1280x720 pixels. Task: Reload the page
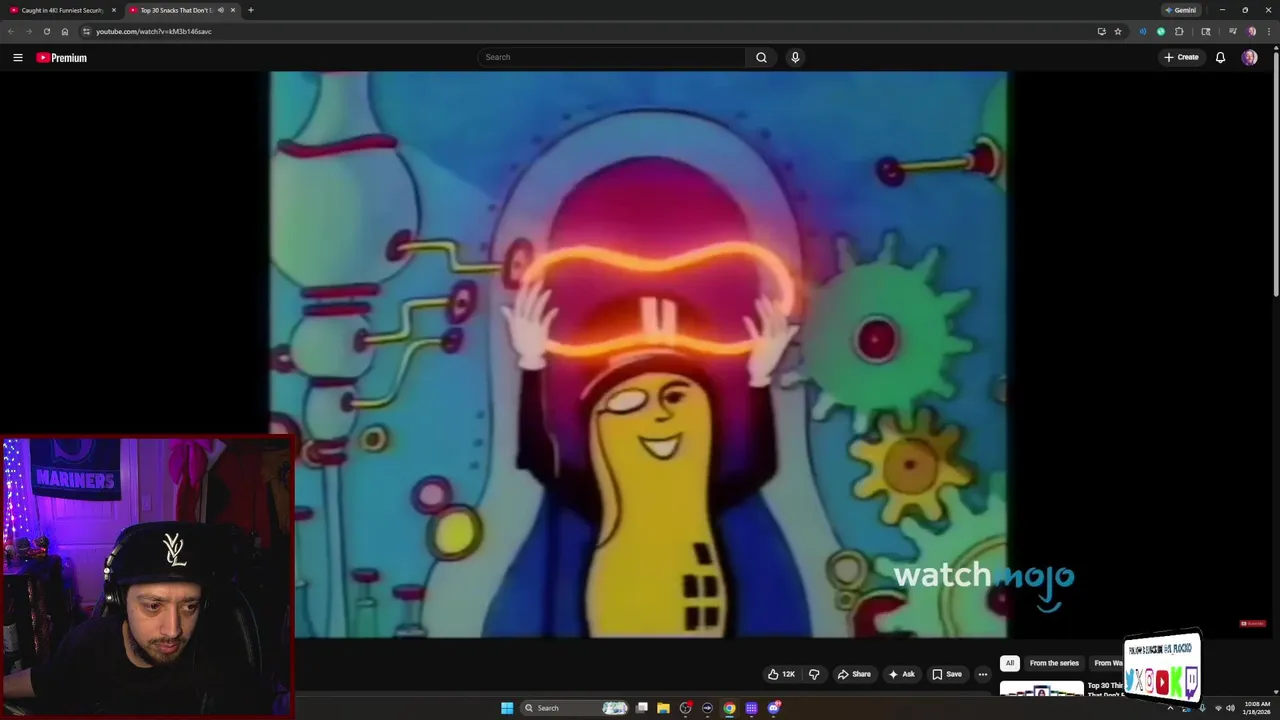pos(46,31)
